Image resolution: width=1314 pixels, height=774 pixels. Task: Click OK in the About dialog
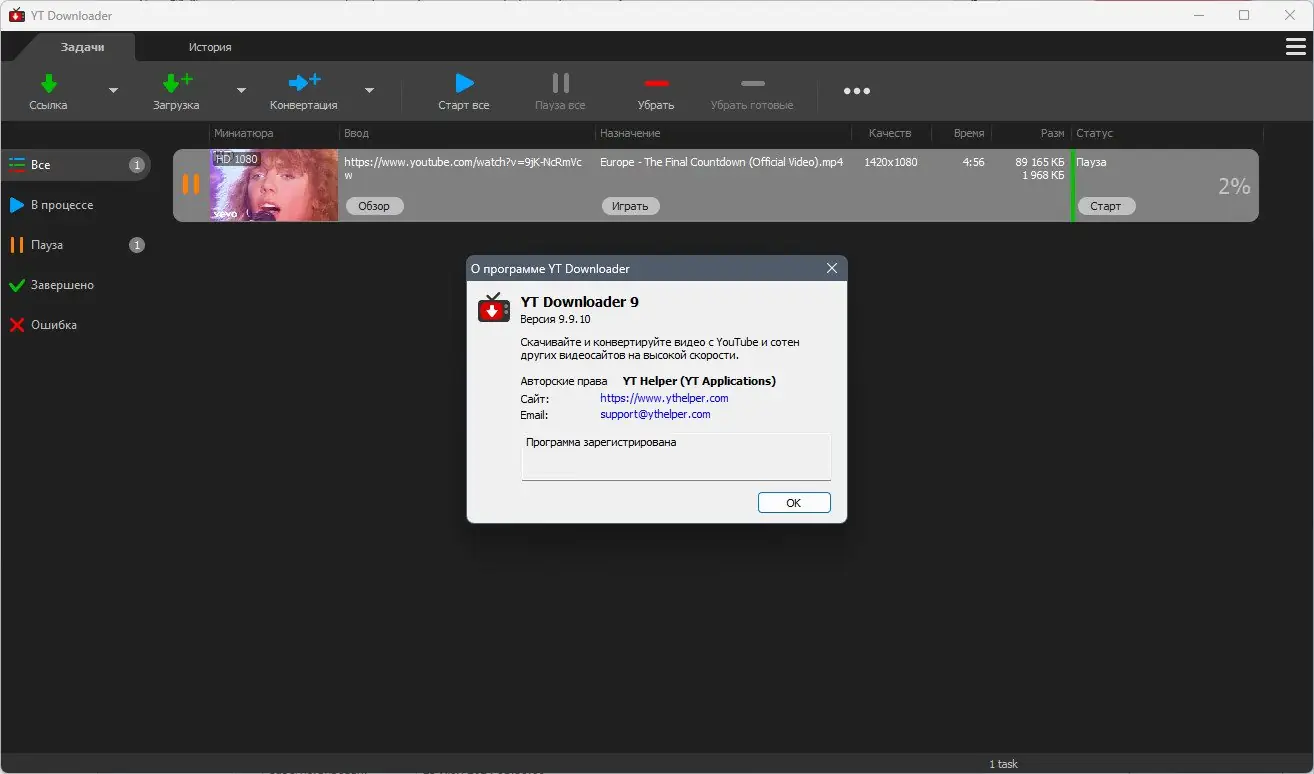pos(794,503)
